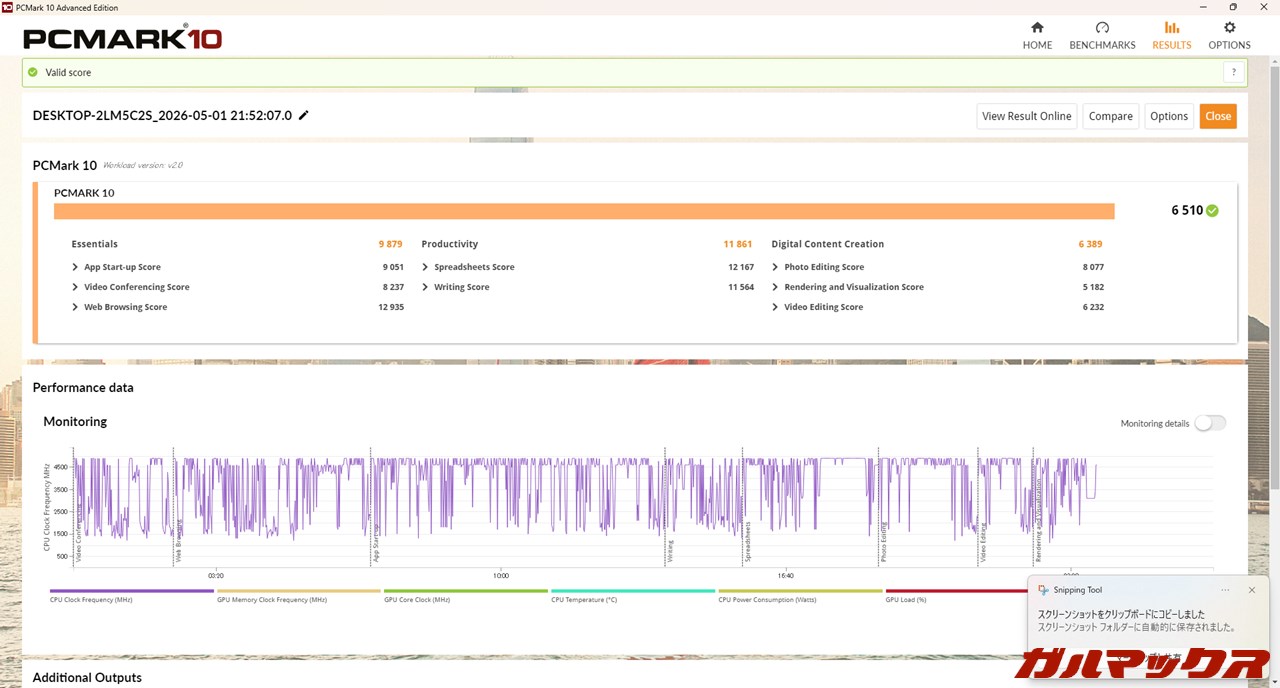Click the Snipping Tool notification message
Image resolution: width=1280 pixels, height=688 pixels.
point(1137,621)
